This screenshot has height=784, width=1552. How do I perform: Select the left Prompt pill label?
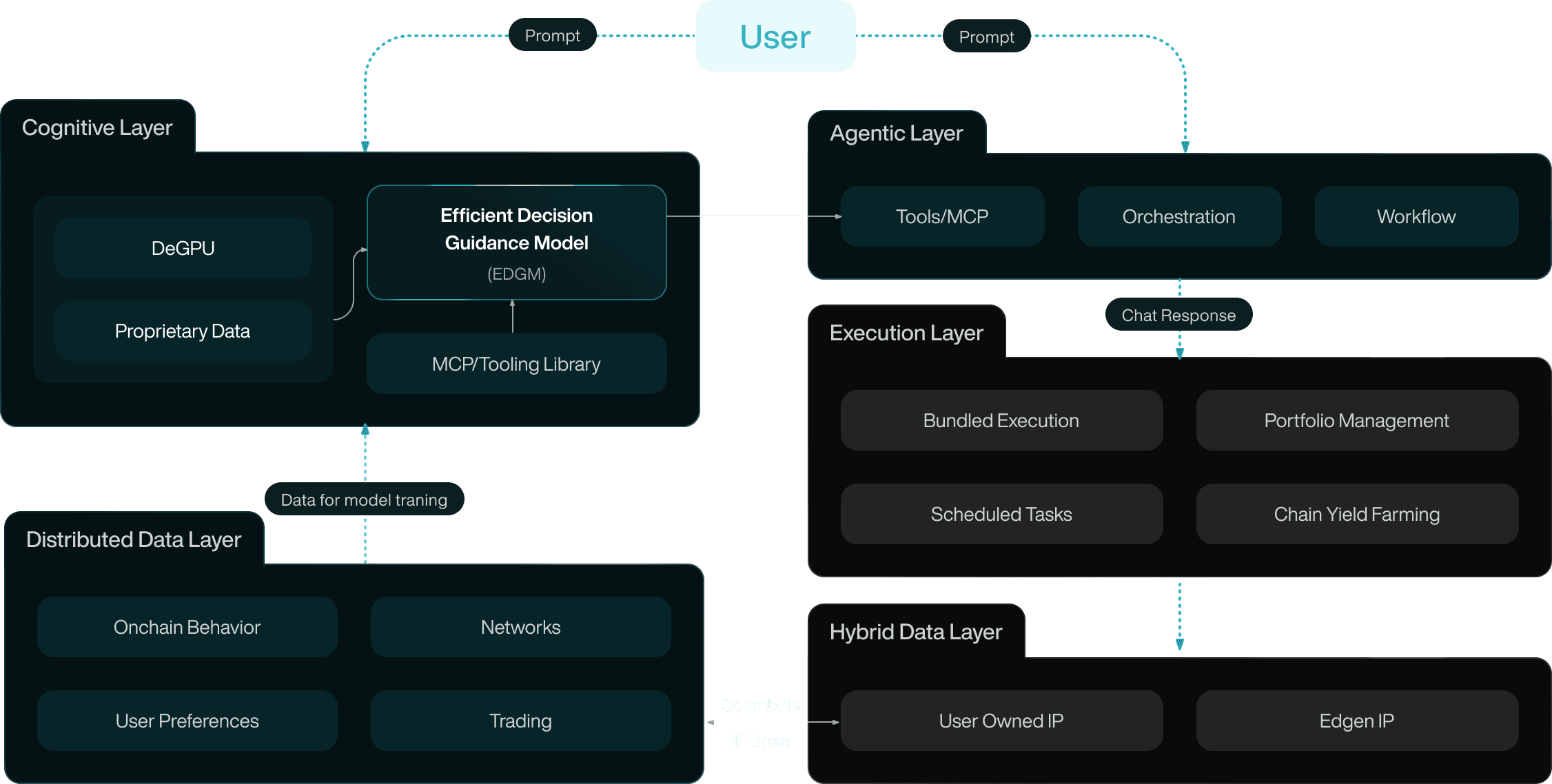[553, 35]
